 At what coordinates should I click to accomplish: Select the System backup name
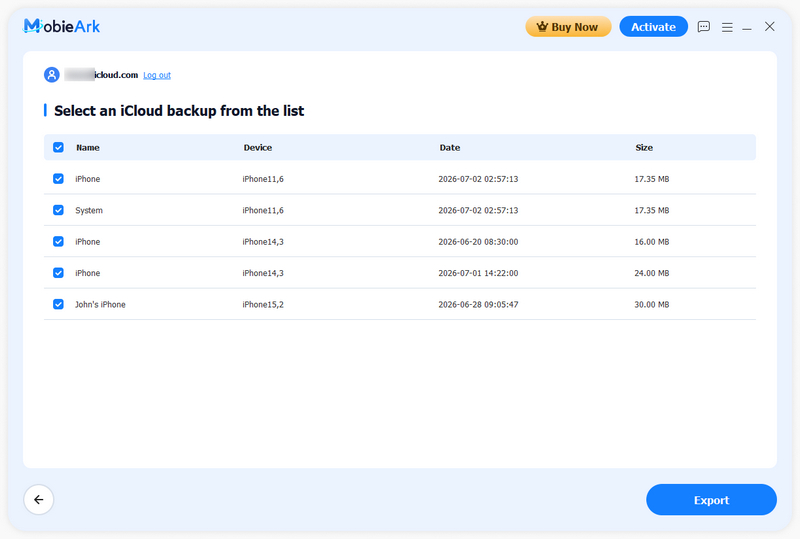[89, 210]
